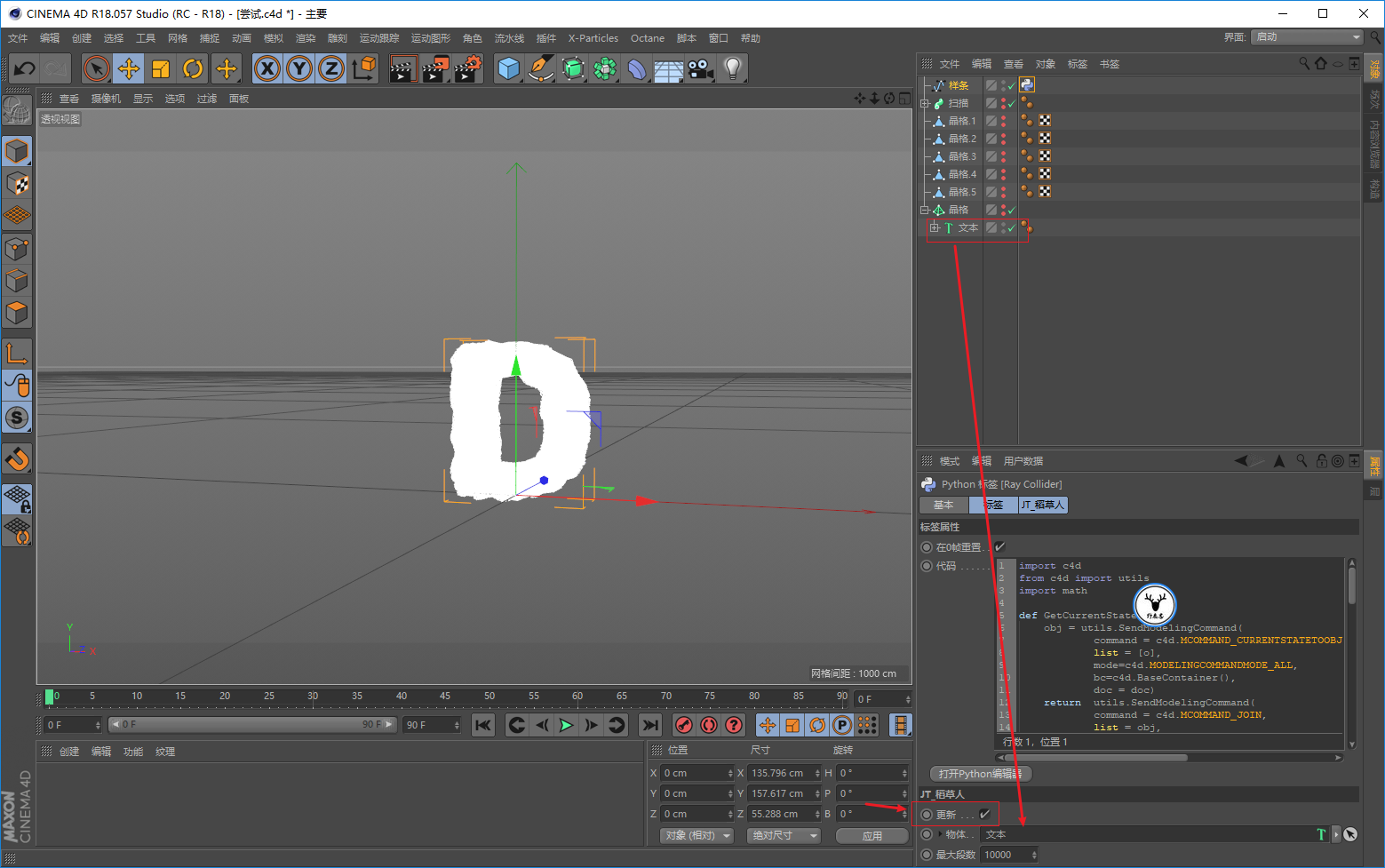Add a Cube primitive object
The image size is (1385, 868).
pos(509,68)
